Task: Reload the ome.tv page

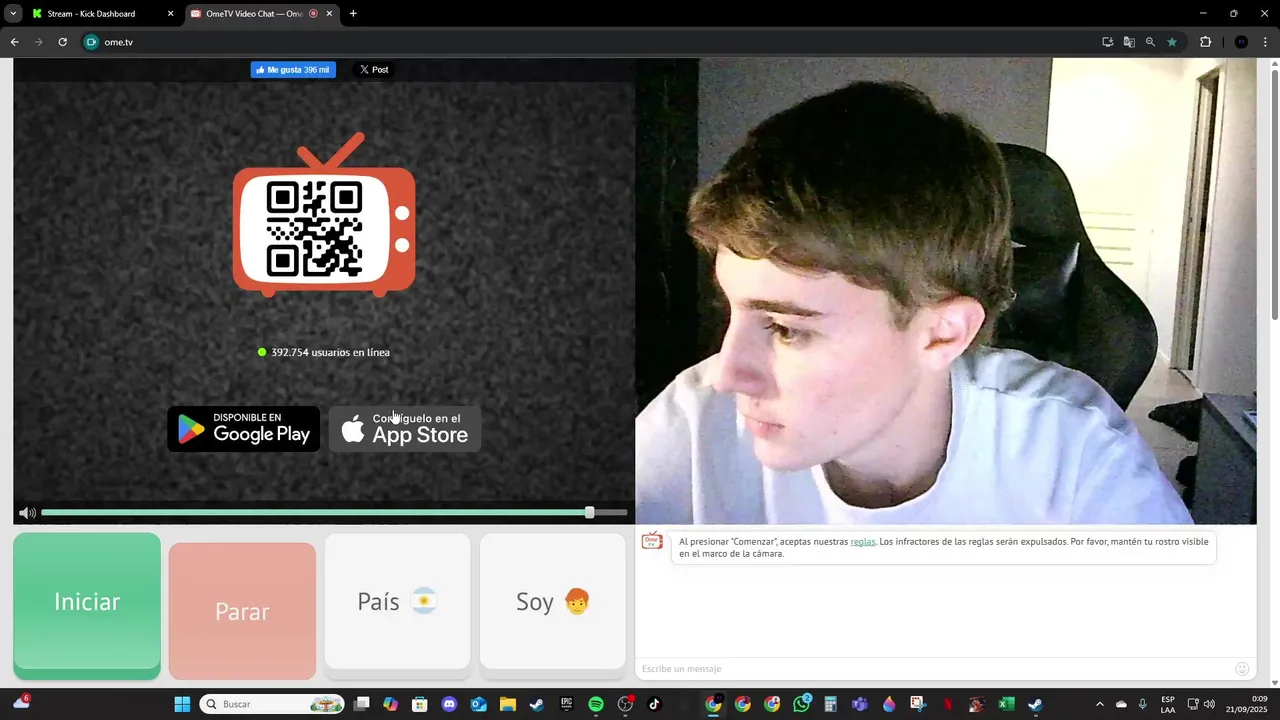Action: [63, 42]
